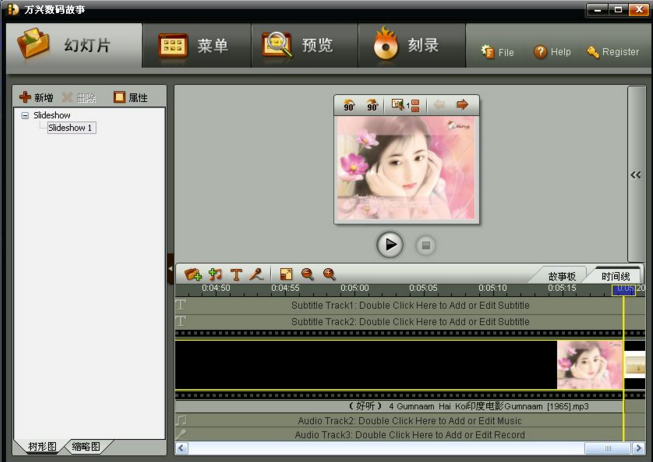Collapse the right panel with the << button
Image resolution: width=653 pixels, height=462 pixels.
click(x=636, y=175)
